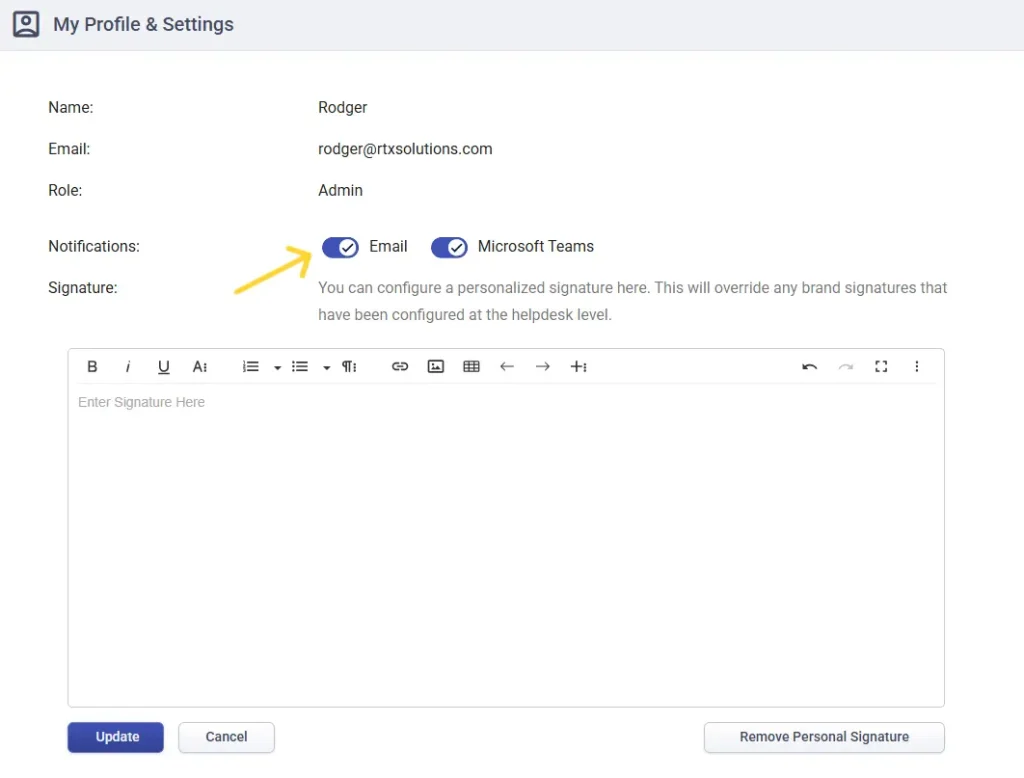1024x778 pixels.
Task: Undo the last signature edit
Action: tap(809, 367)
